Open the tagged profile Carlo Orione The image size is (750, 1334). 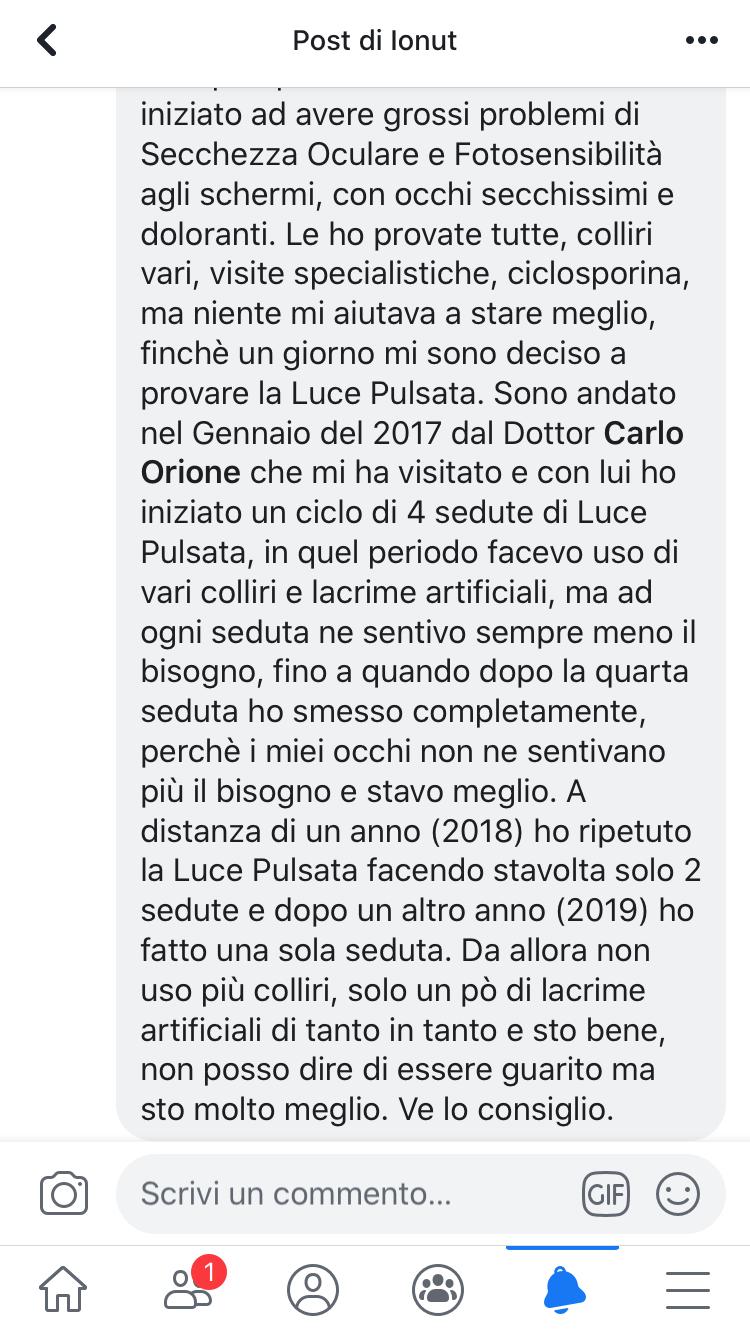(x=412, y=453)
